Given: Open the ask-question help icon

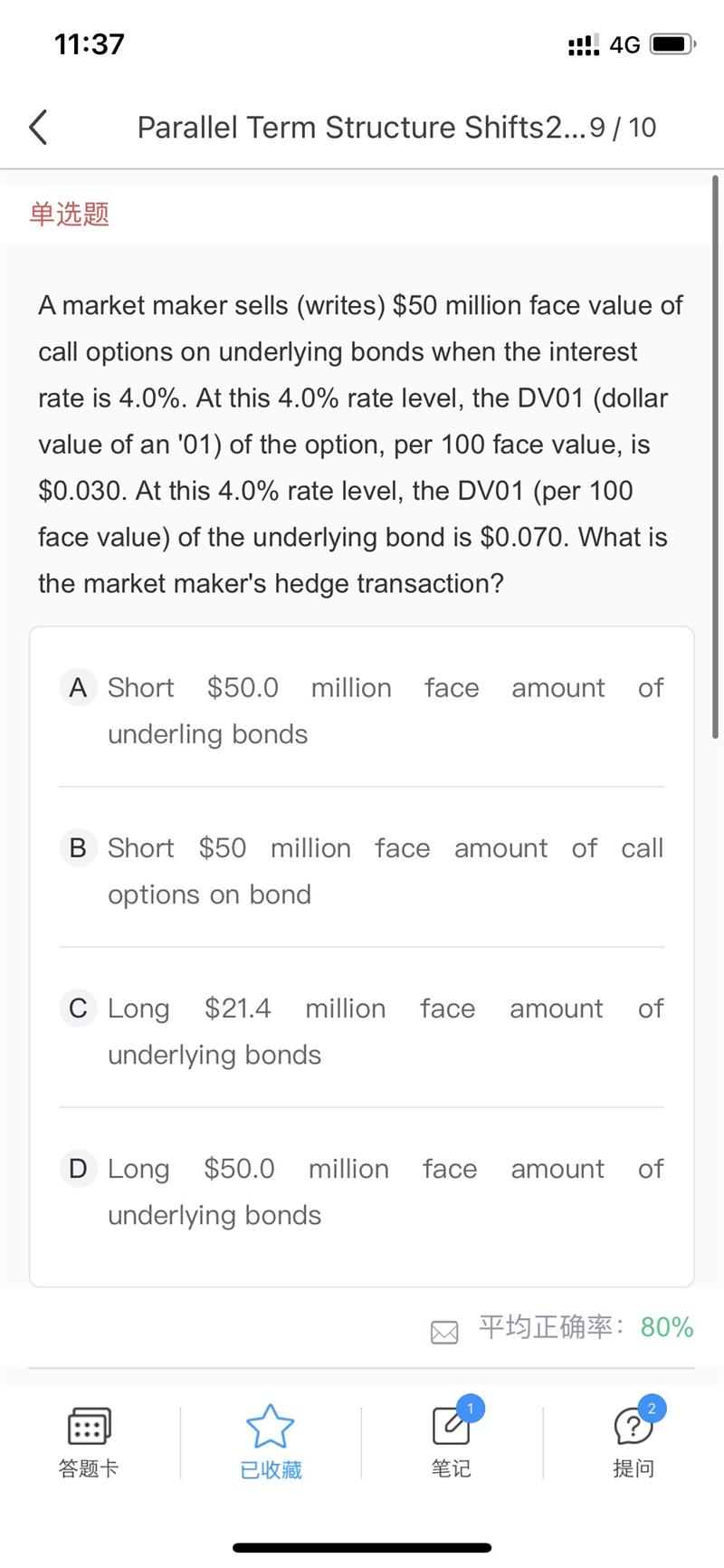Looking at the screenshot, I should (x=633, y=1426).
